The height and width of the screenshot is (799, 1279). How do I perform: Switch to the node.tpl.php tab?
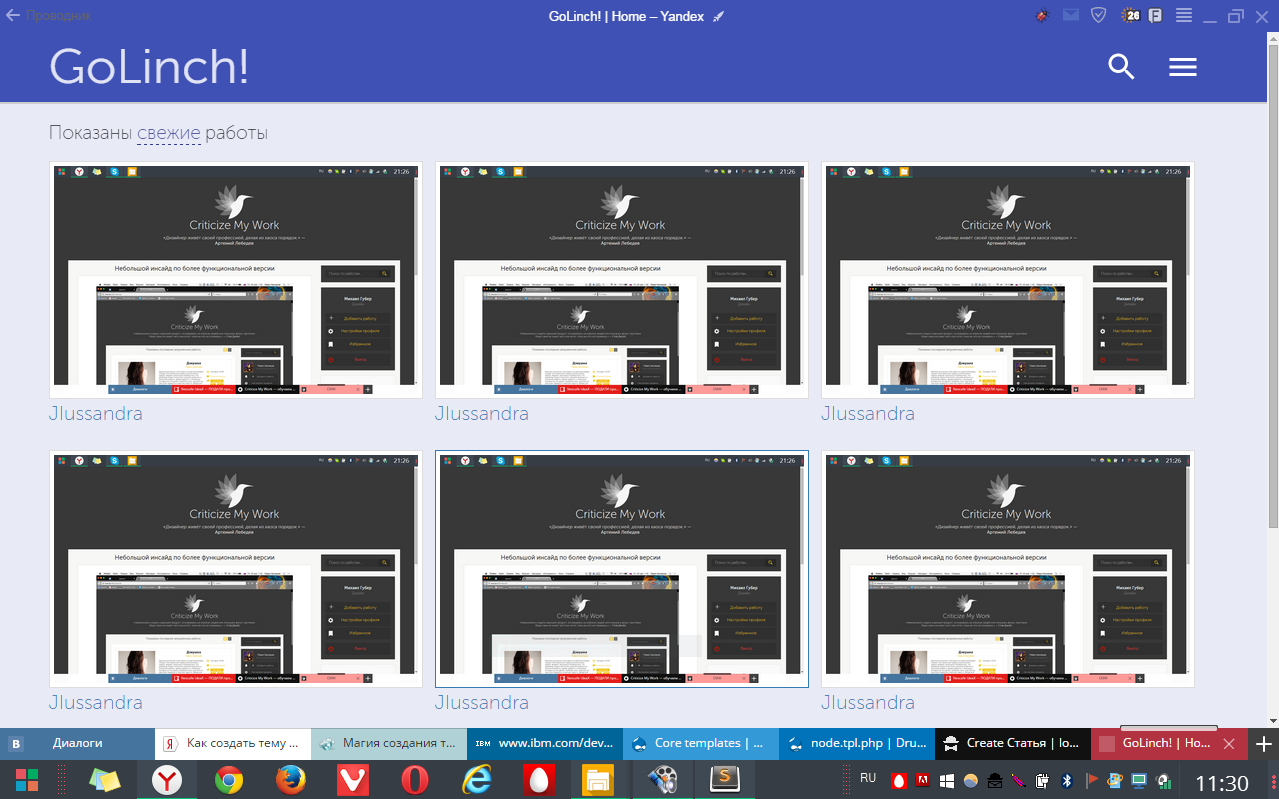click(857, 743)
